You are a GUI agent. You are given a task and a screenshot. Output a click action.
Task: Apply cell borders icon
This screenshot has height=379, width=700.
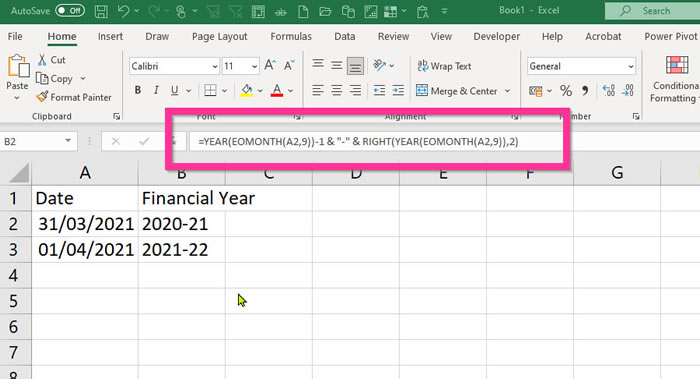click(x=210, y=91)
